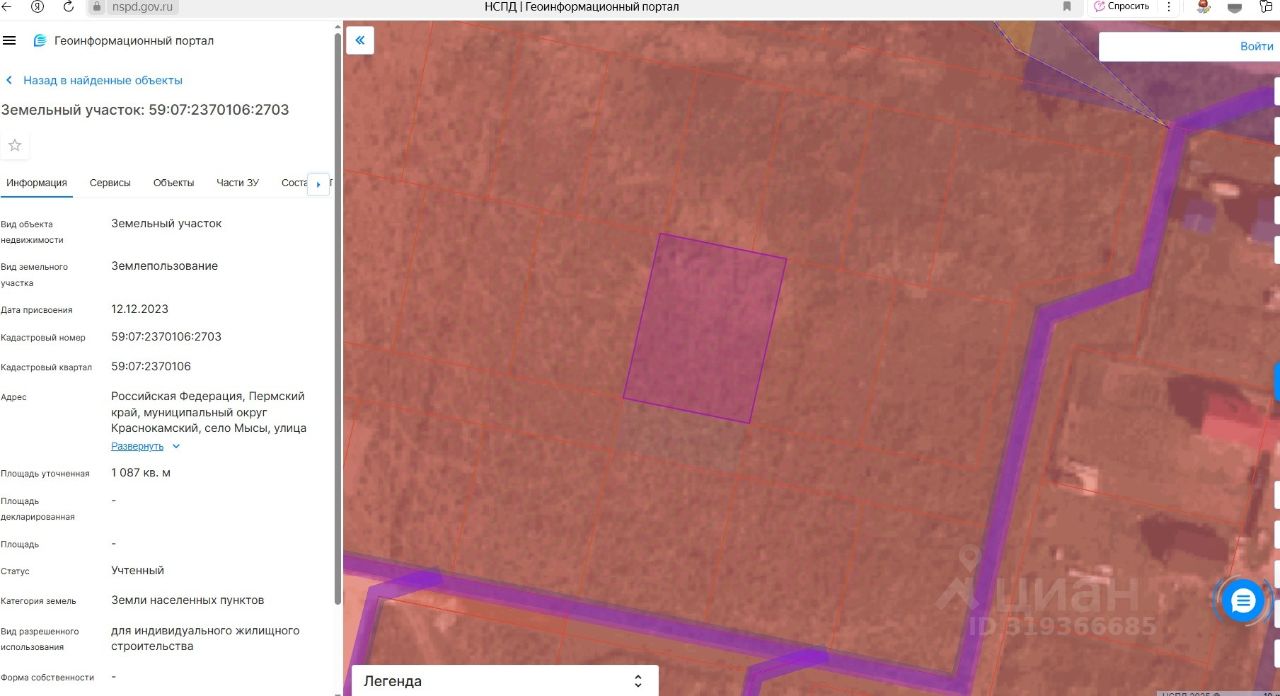Click the Форма собственности label
Screen dimensions: 1280x696
[x=48, y=678]
